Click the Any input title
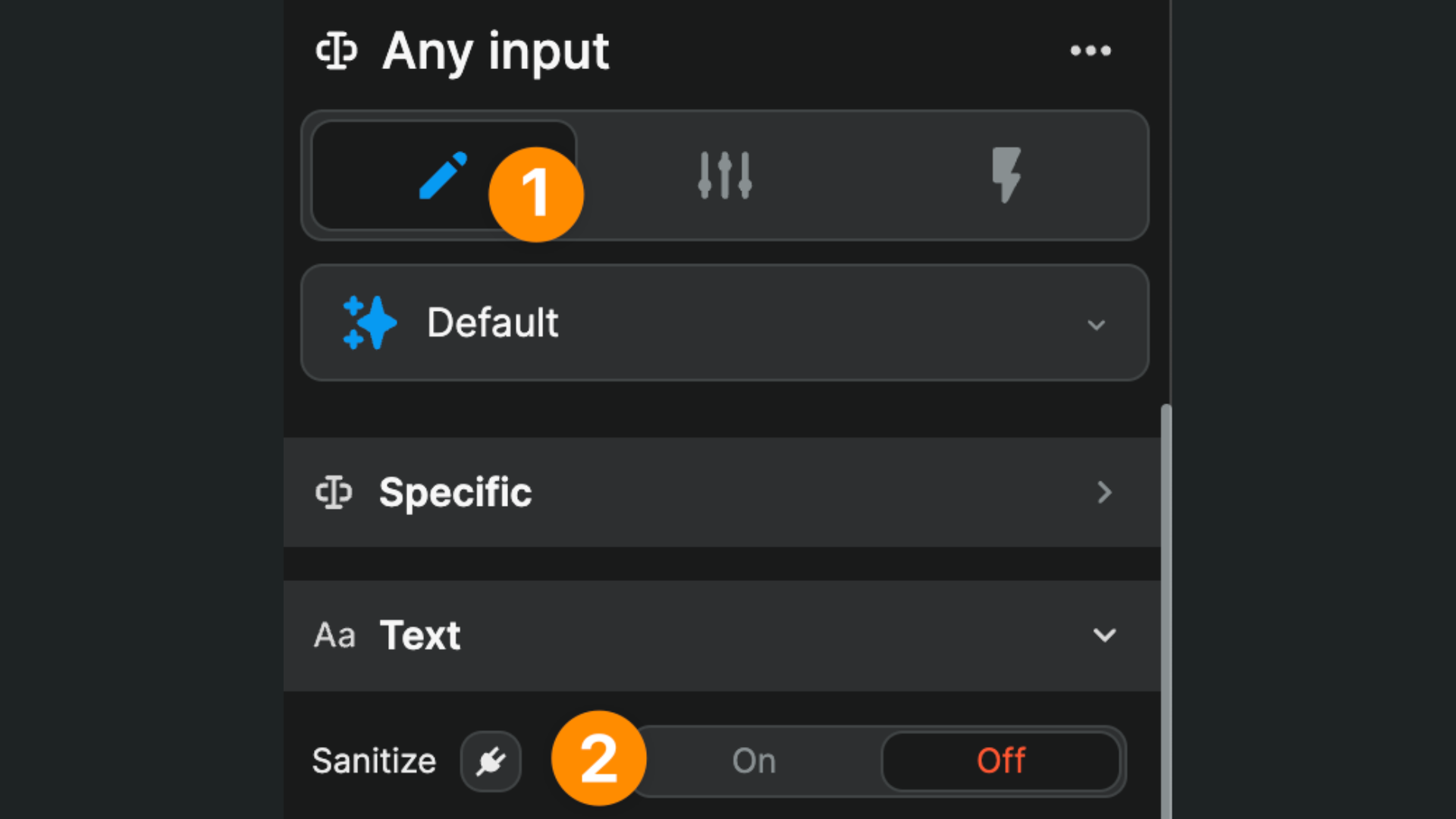This screenshot has height=819, width=1456. click(495, 51)
